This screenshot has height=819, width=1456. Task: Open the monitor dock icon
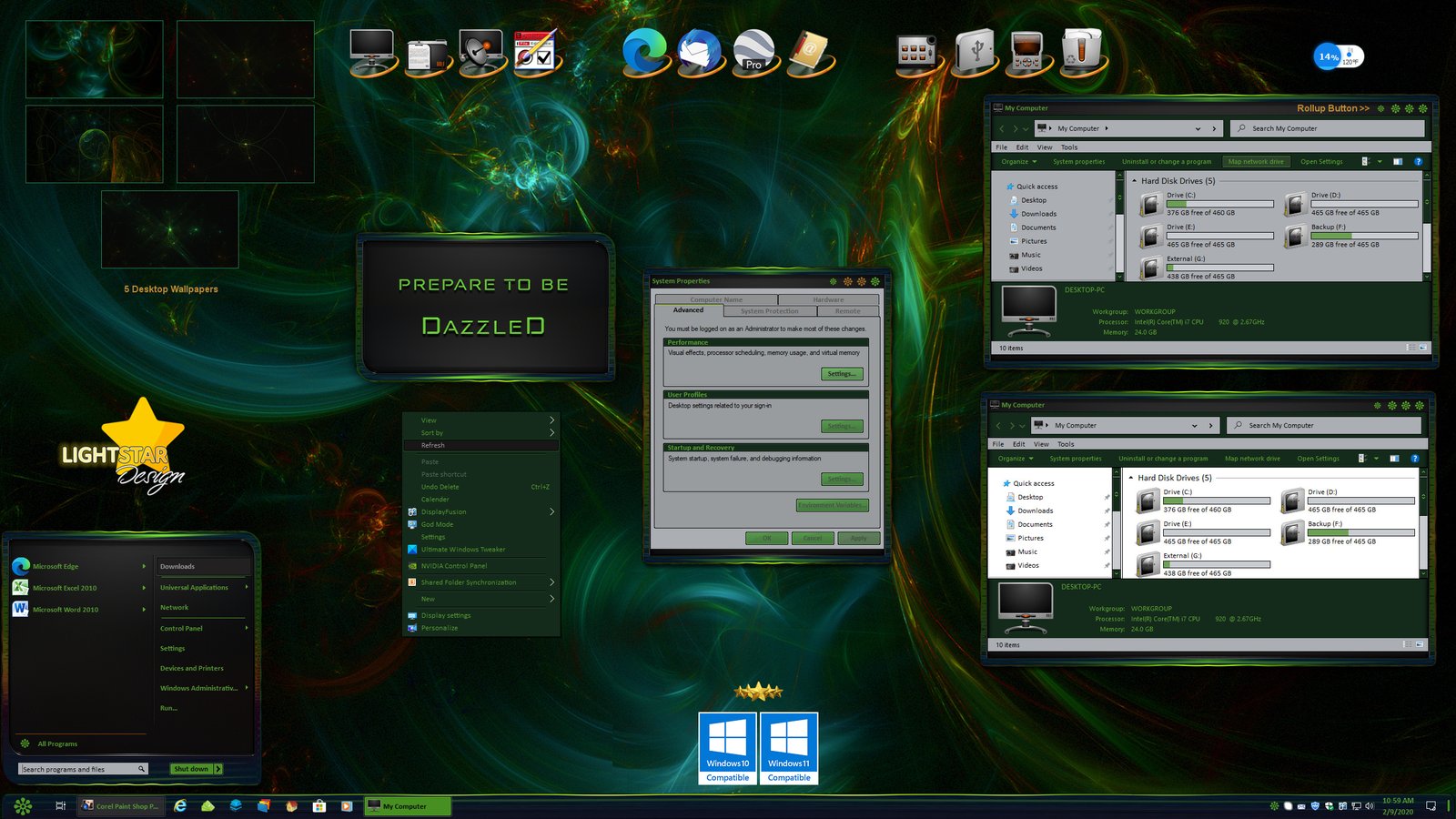[372, 52]
